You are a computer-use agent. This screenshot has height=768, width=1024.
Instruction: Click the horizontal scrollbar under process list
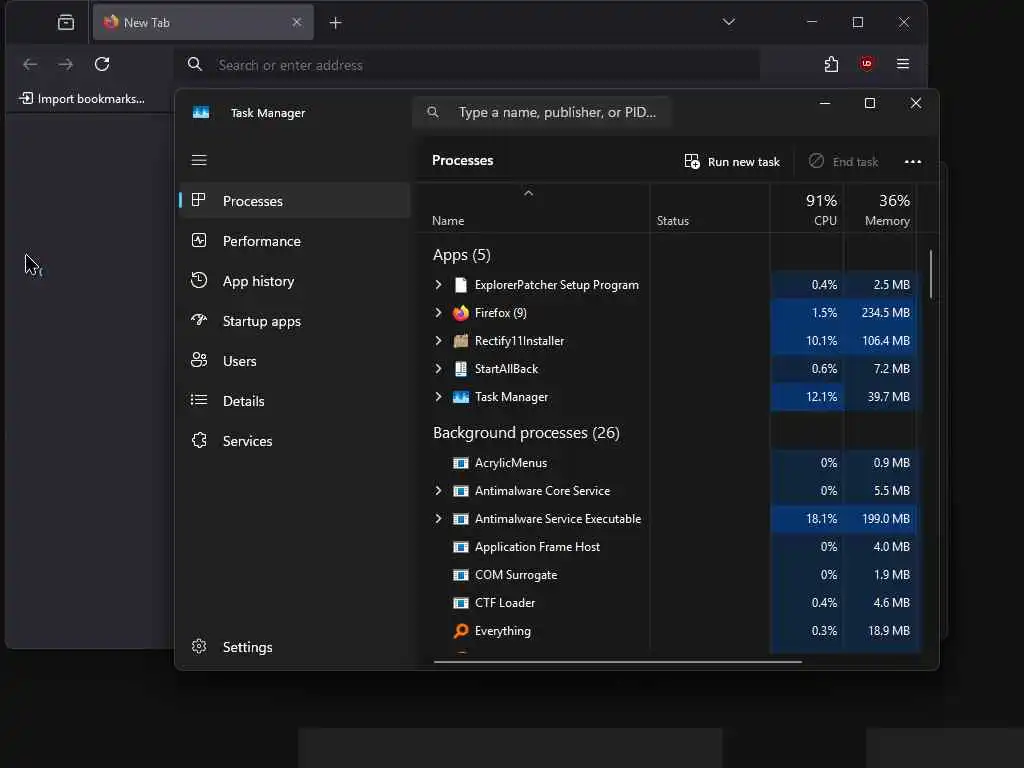pyautogui.click(x=617, y=662)
